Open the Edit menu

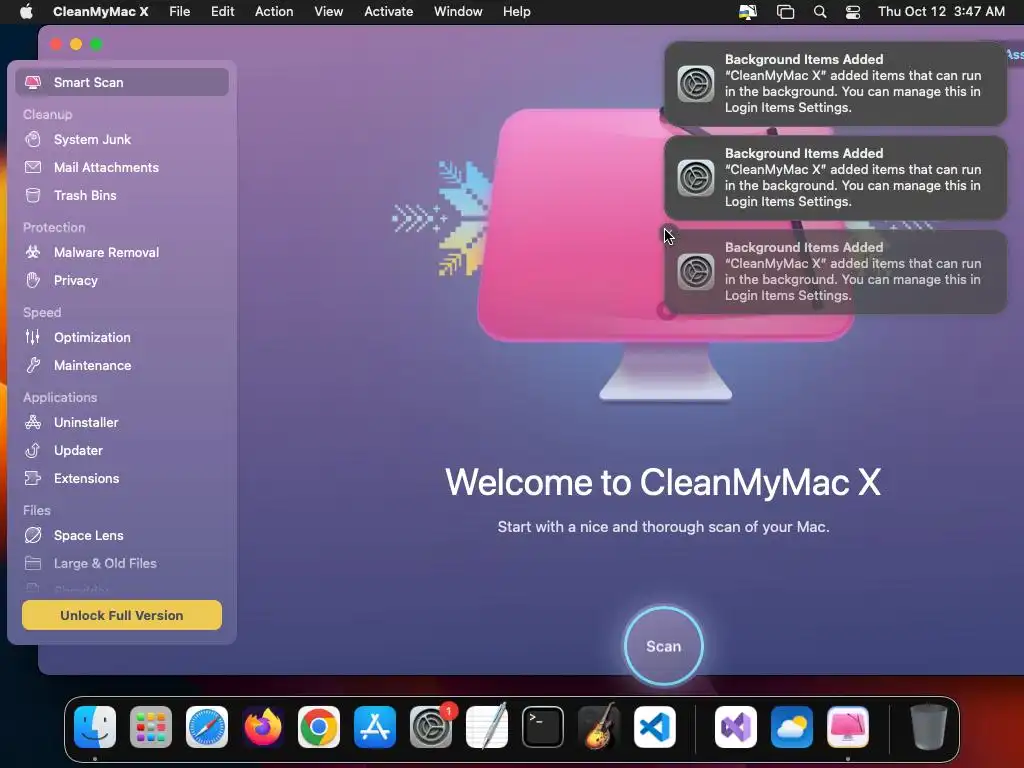[222, 12]
